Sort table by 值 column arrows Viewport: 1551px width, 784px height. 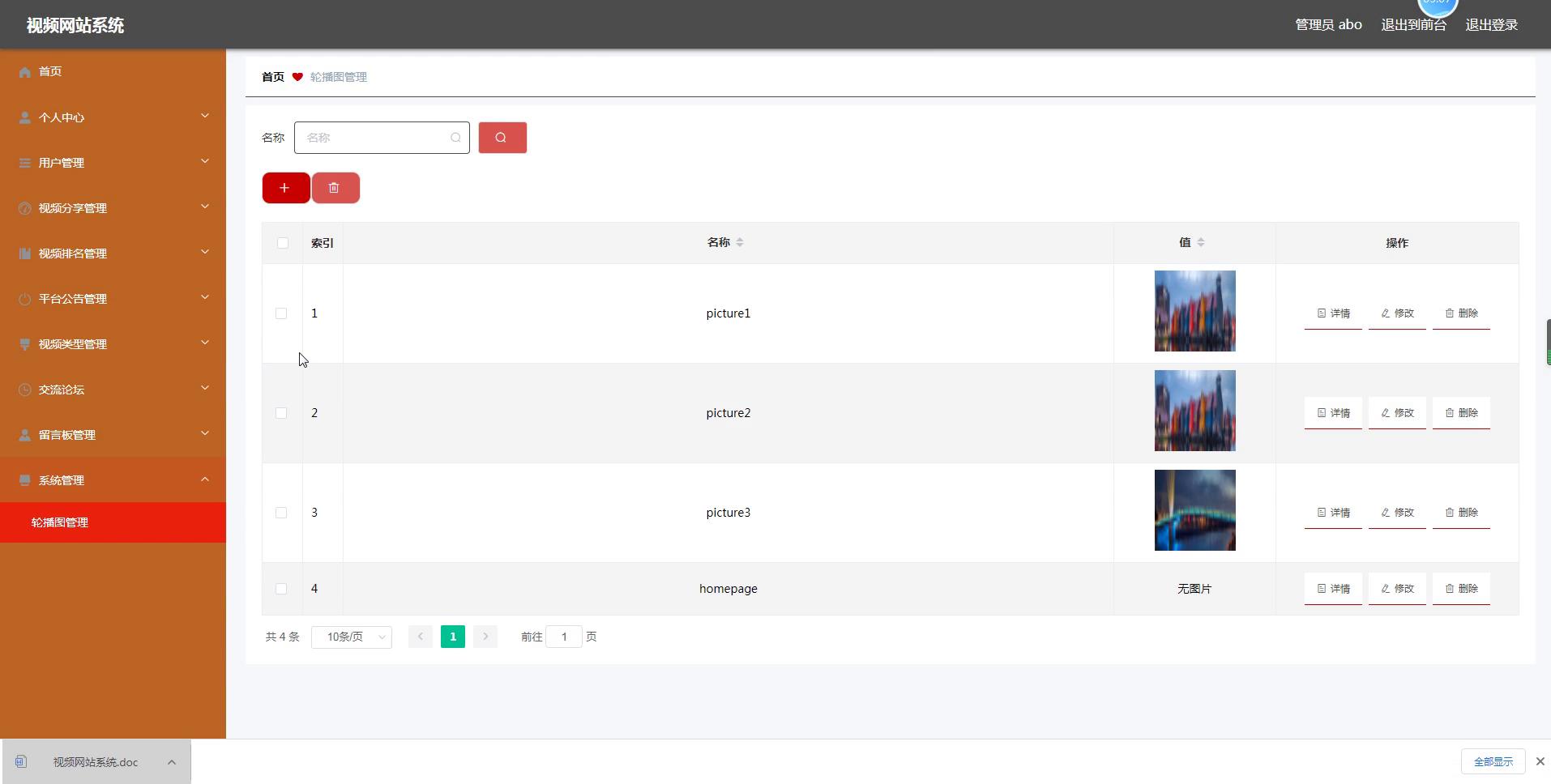click(1201, 242)
